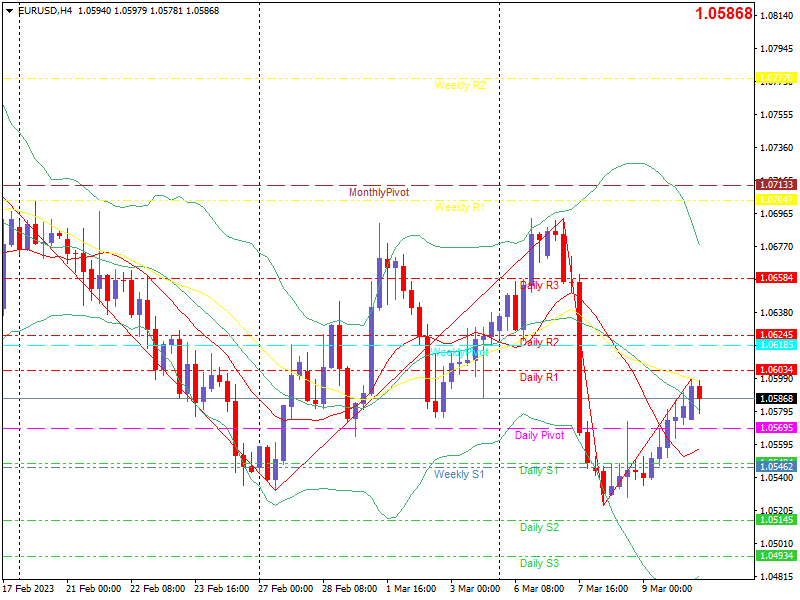
Task: Open the EURUSD,H4 chart dropdown arrow
Action: [9, 11]
